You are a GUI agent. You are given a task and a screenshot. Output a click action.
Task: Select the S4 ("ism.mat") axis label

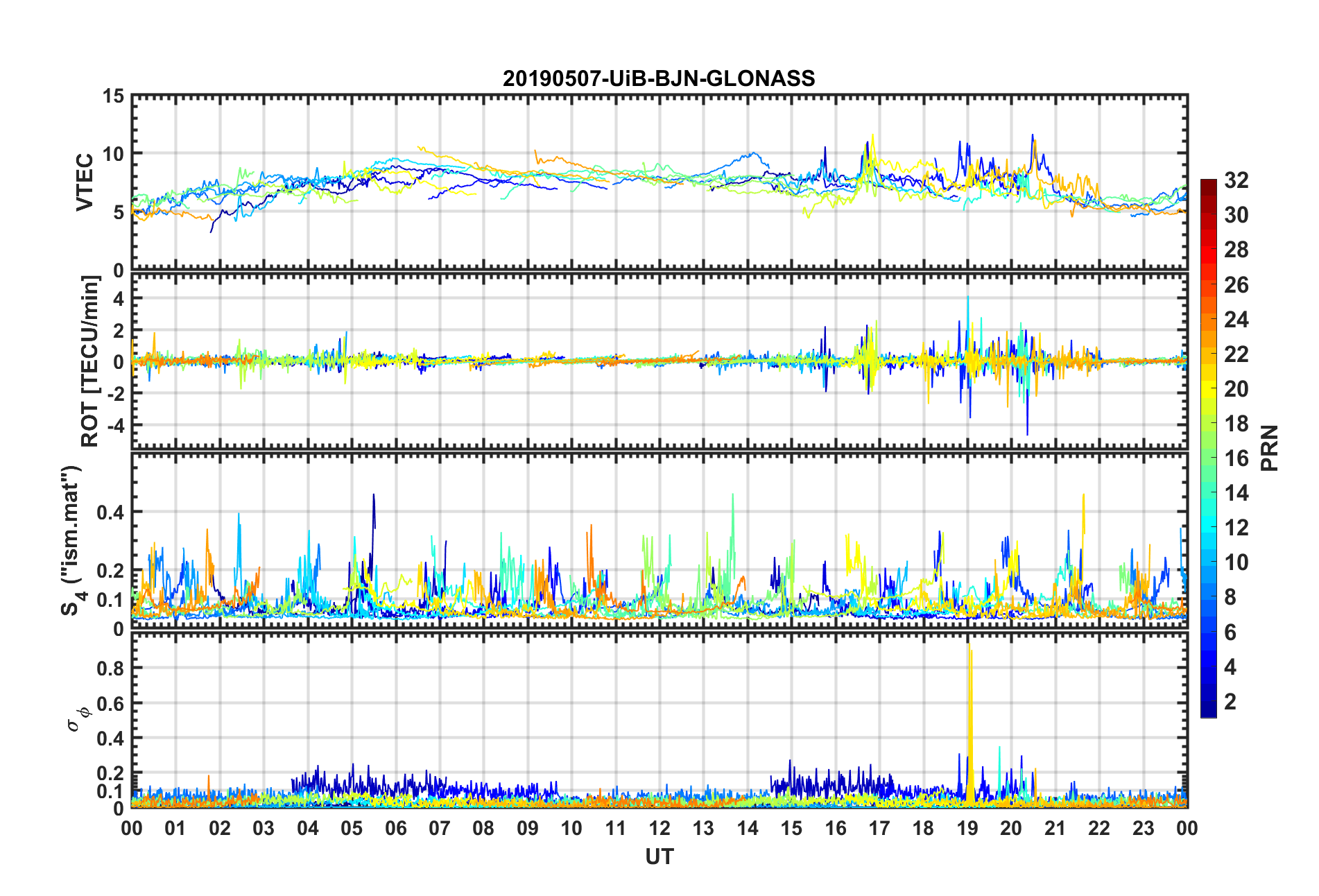coord(72,540)
